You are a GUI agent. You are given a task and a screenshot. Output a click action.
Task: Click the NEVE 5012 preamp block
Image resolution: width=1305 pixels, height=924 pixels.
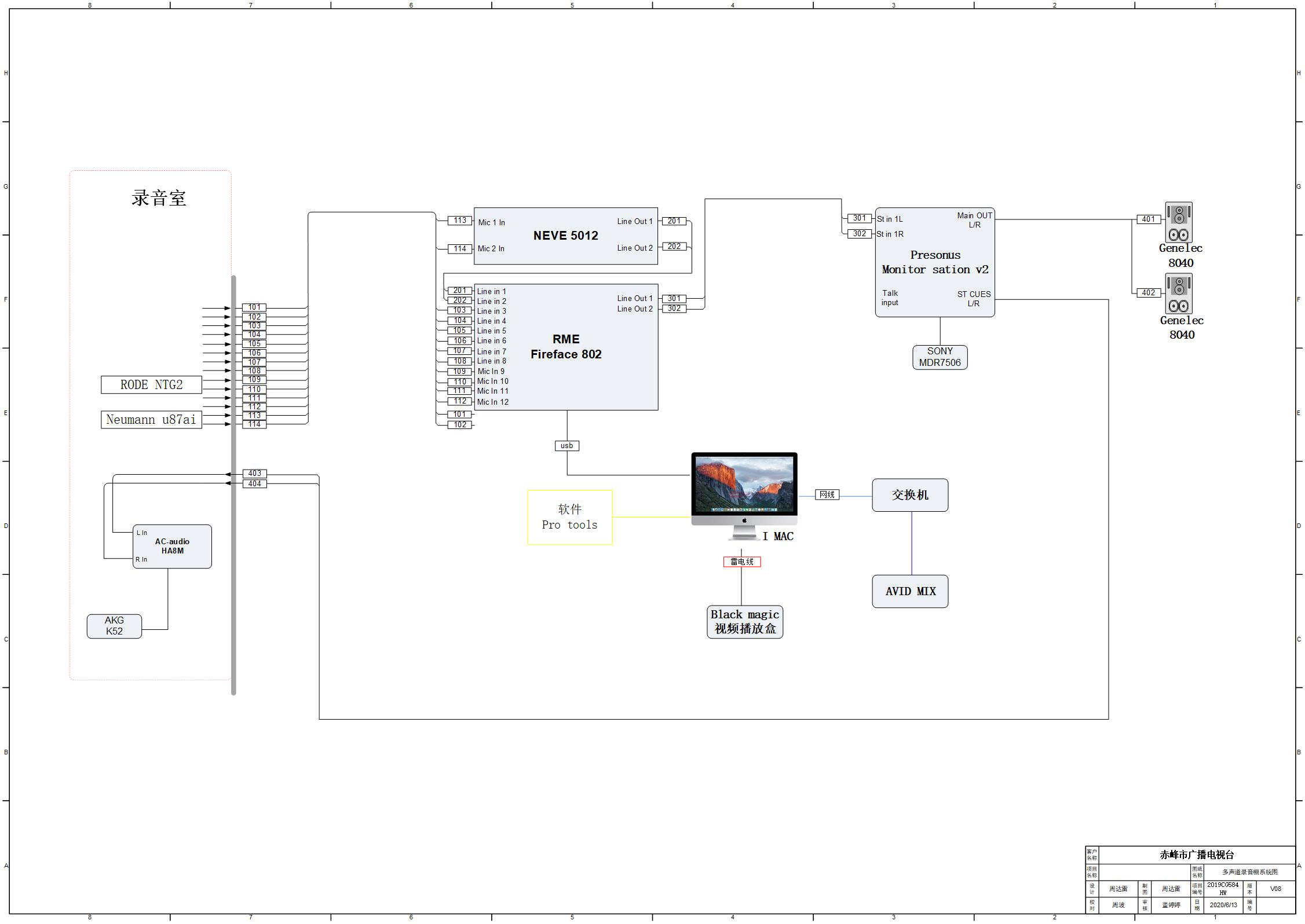click(565, 236)
